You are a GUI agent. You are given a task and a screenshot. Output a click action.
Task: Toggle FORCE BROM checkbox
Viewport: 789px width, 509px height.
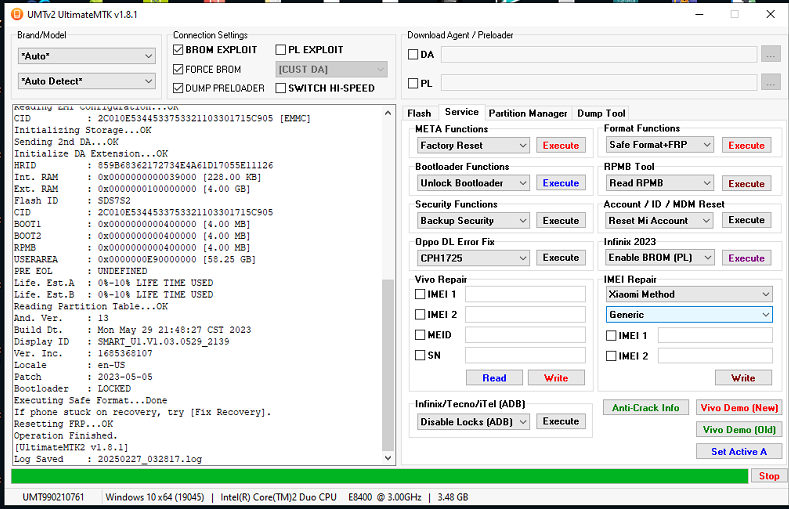tap(178, 69)
